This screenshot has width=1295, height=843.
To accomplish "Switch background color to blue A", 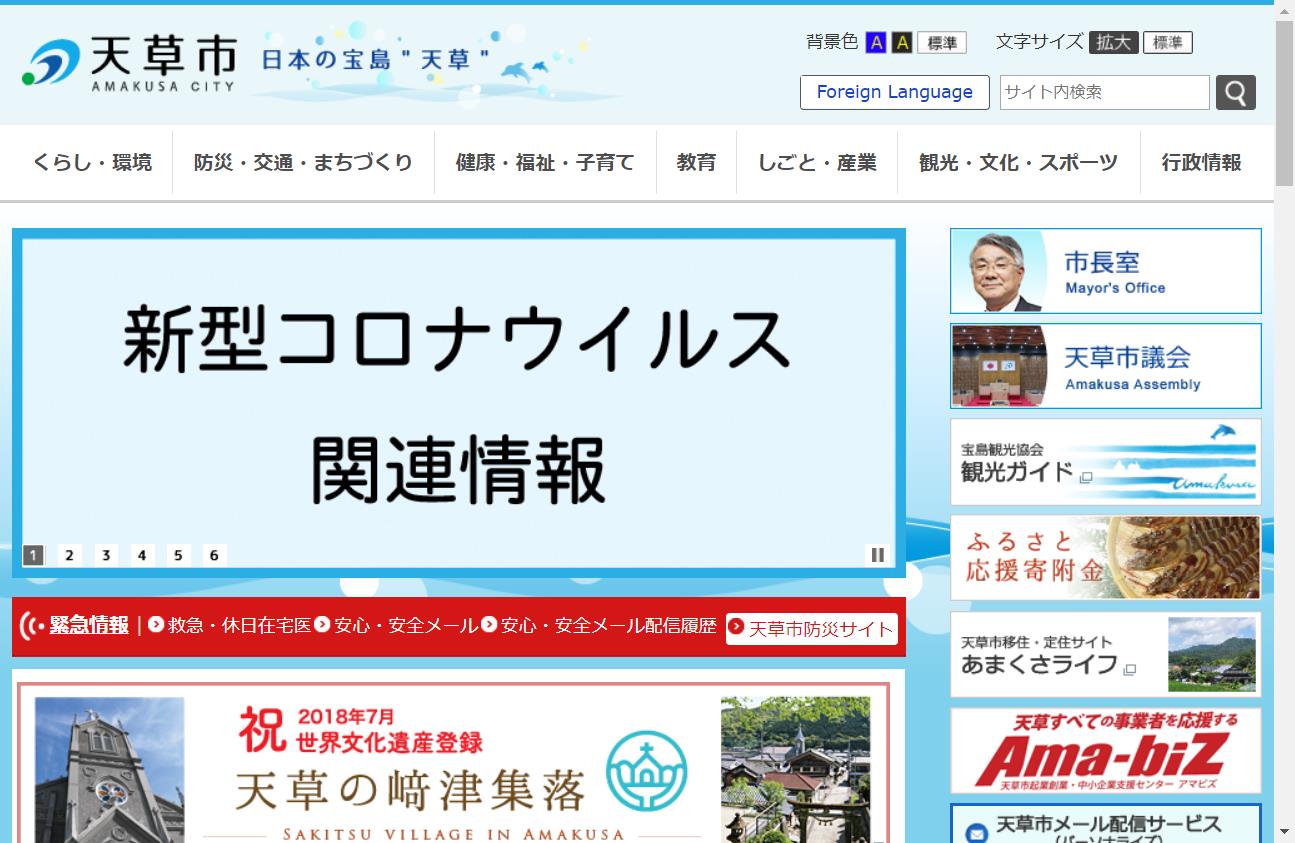I will [874, 43].
